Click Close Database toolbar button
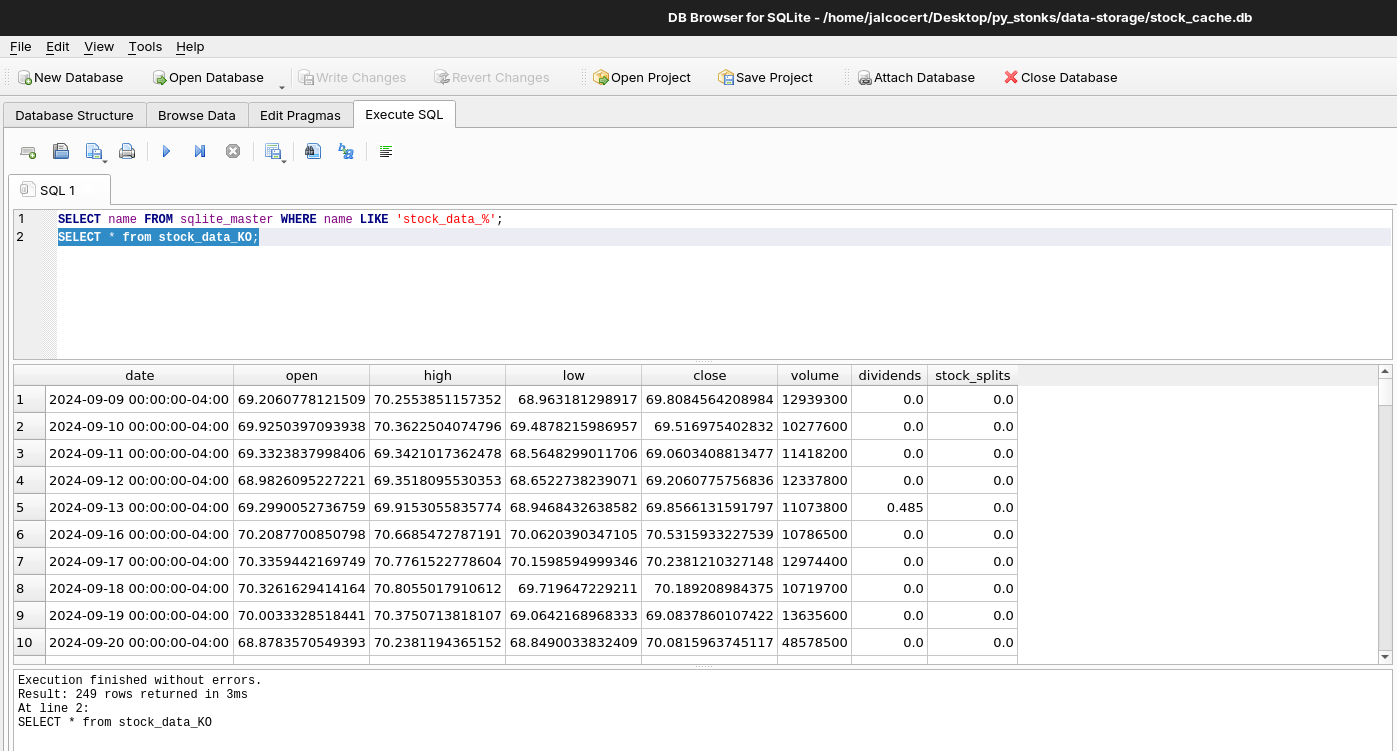The image size is (1397, 751). click(x=1061, y=77)
